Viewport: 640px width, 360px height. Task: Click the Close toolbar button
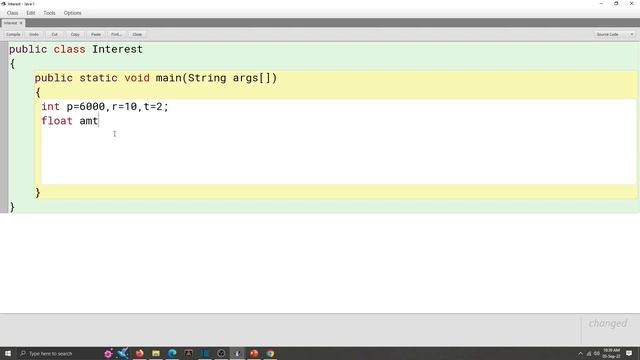pyautogui.click(x=137, y=35)
